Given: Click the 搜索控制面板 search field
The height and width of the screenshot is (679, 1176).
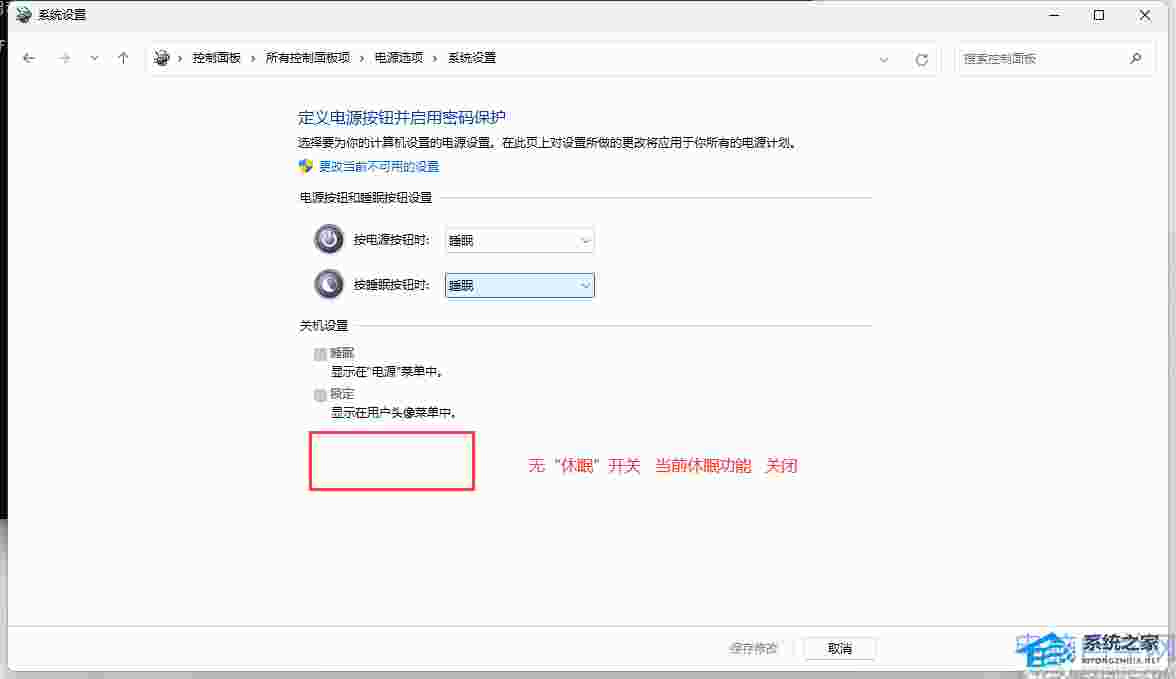Looking at the screenshot, I should [1040, 58].
